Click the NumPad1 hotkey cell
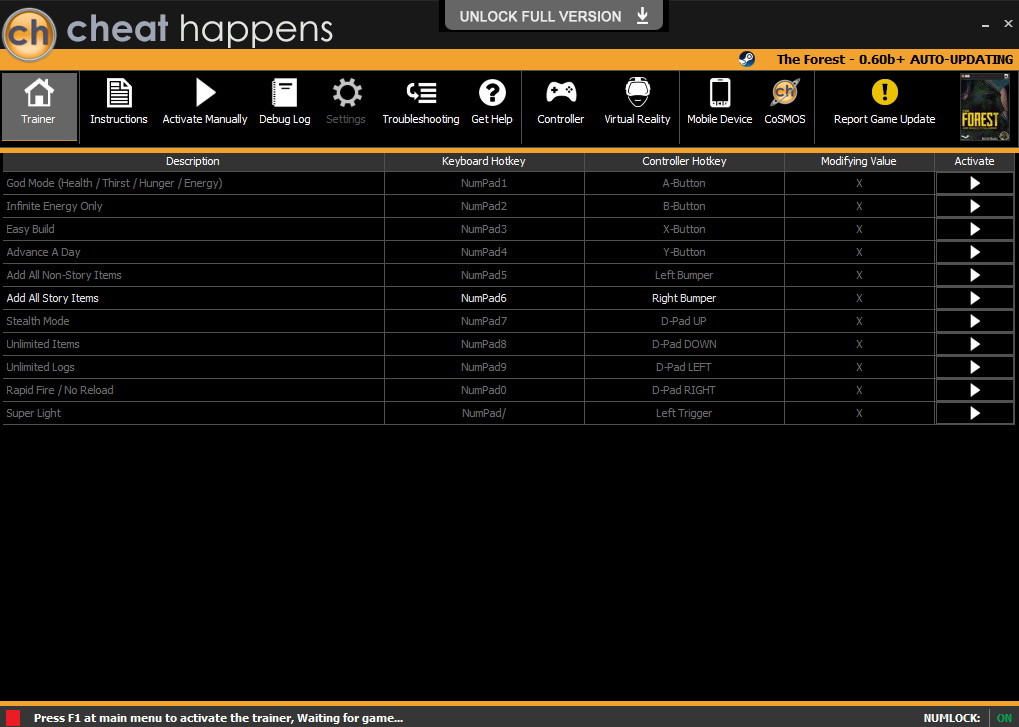Screen dimensions: 1019x727 tap(484, 183)
